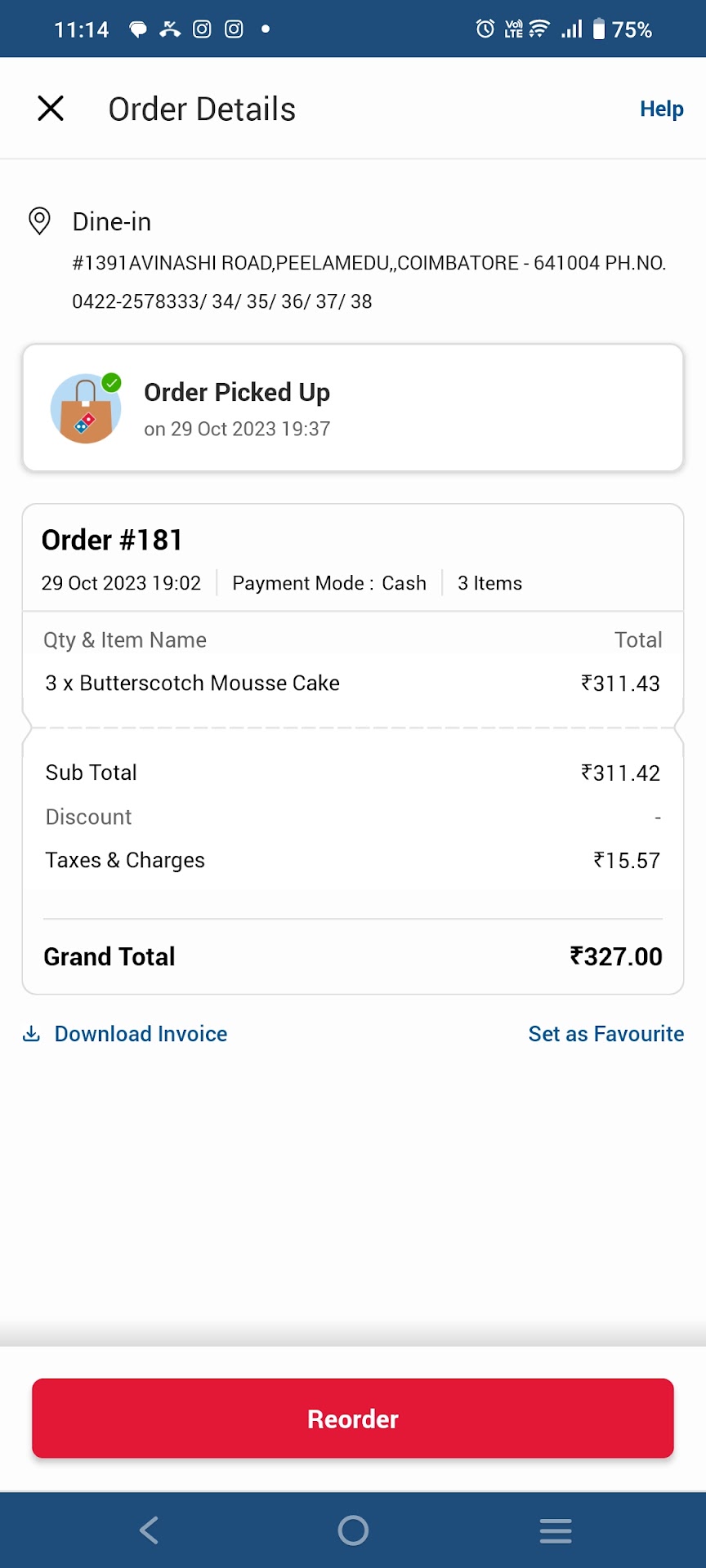
Task: Close the Order Details screen
Action: pos(51,108)
